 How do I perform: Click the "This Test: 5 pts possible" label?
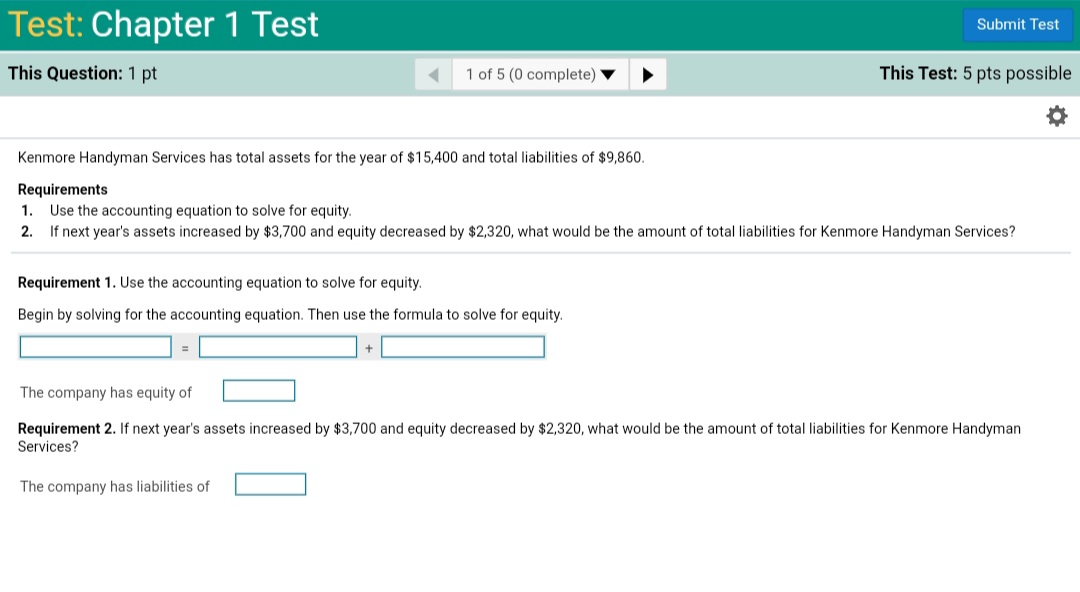coord(975,72)
